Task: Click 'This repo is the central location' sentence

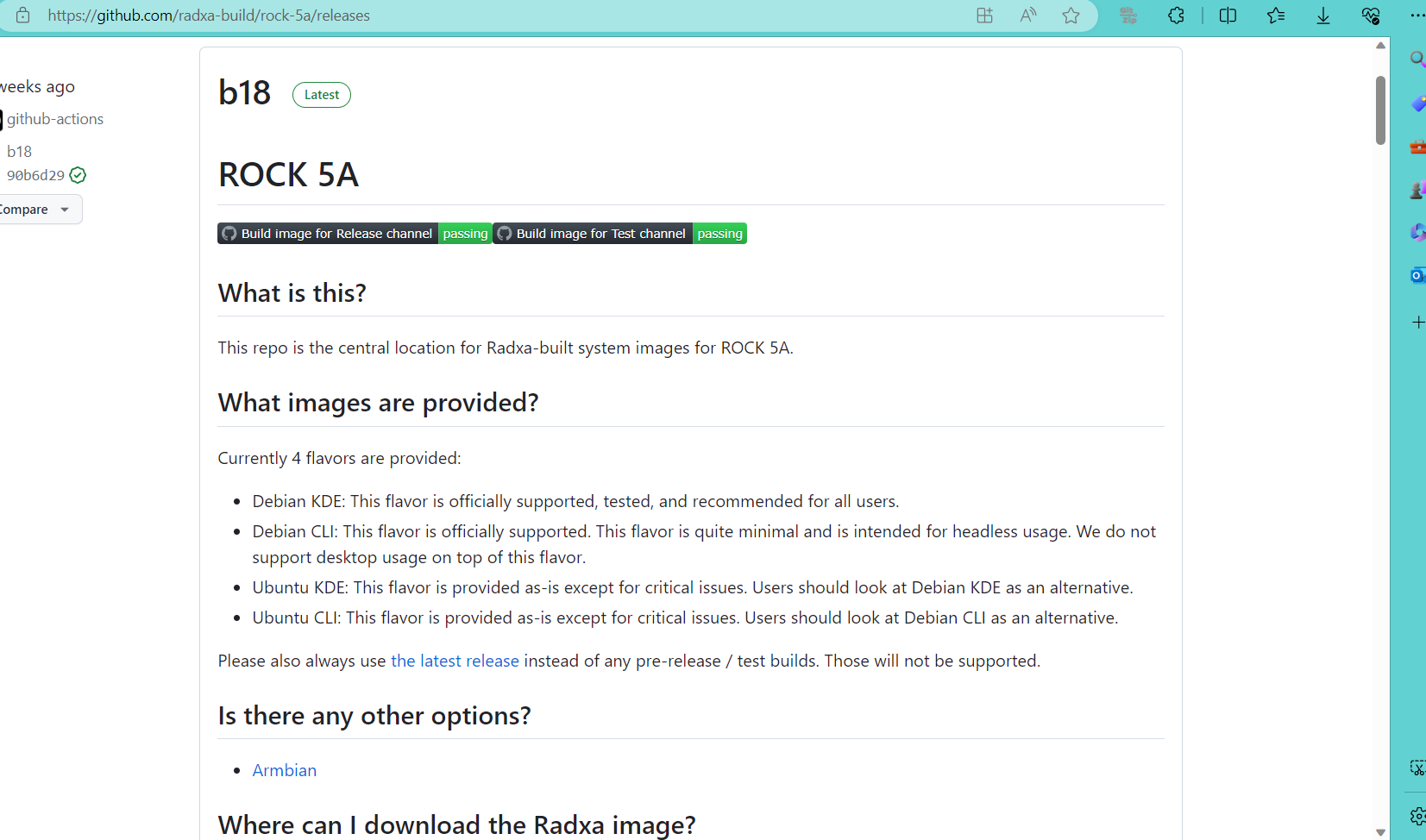Action: [506, 348]
